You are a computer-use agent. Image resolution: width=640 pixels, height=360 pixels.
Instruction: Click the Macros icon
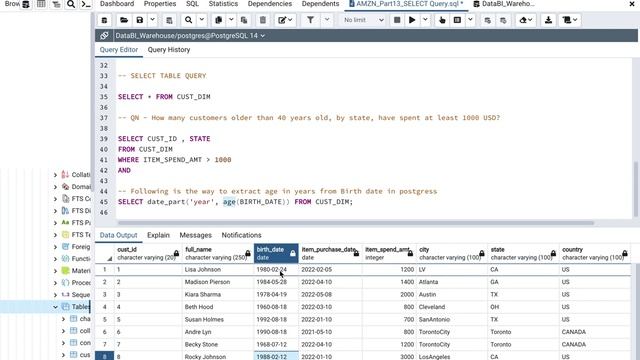[x=570, y=20]
